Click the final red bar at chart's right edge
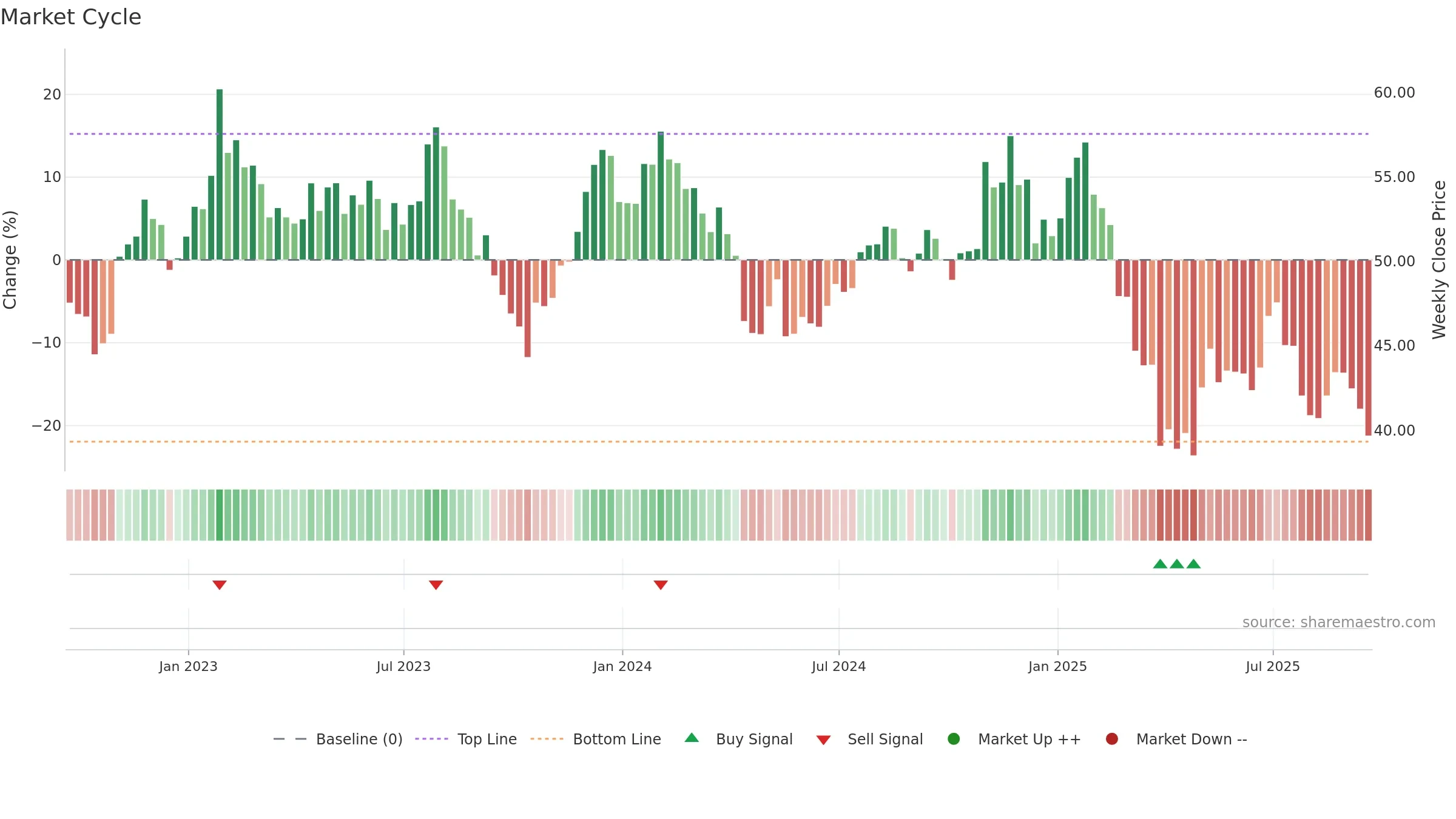Image resolution: width=1456 pixels, height=819 pixels. point(1368,348)
